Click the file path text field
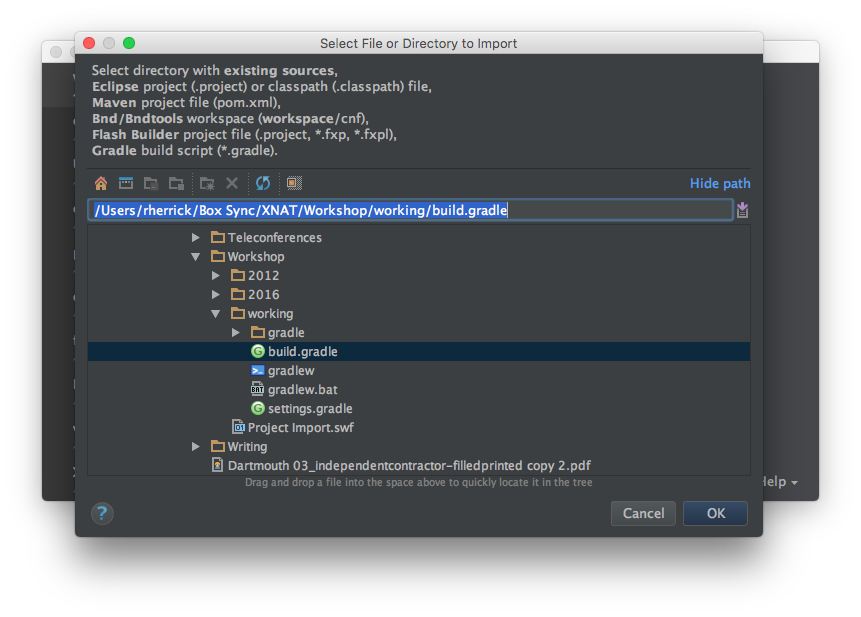The width and height of the screenshot is (861, 617). click(410, 210)
